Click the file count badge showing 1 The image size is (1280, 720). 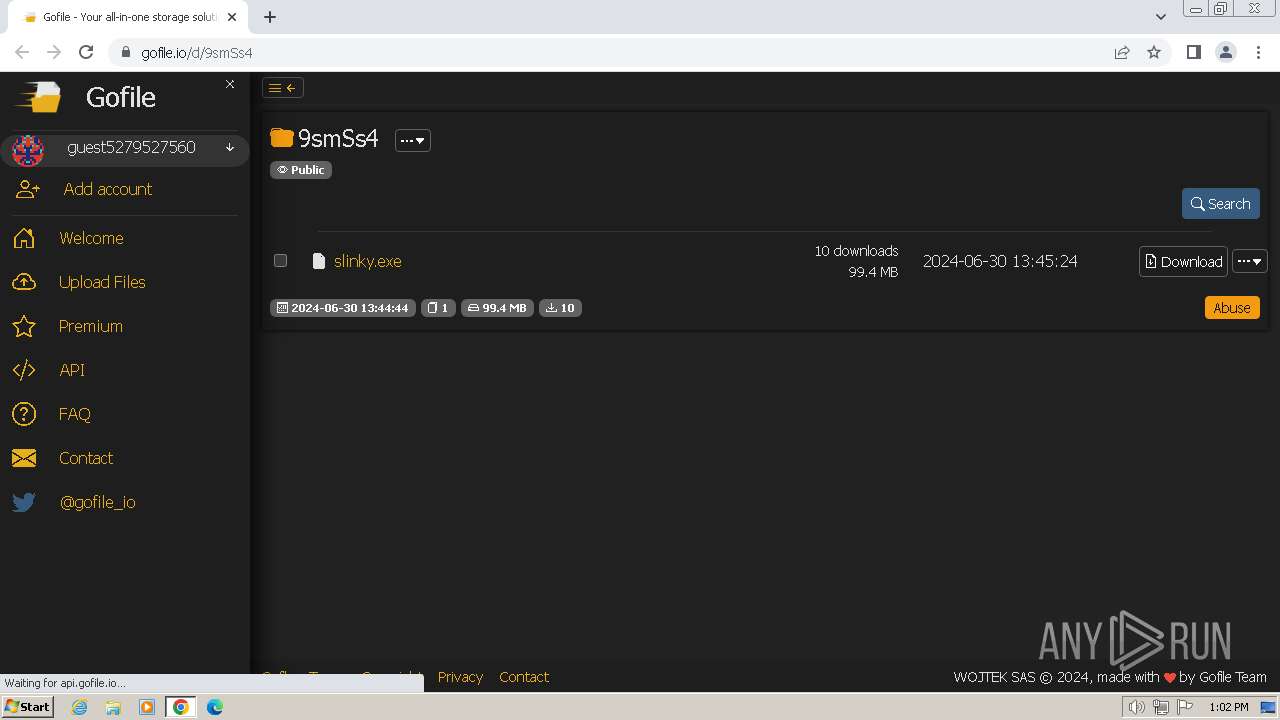438,308
